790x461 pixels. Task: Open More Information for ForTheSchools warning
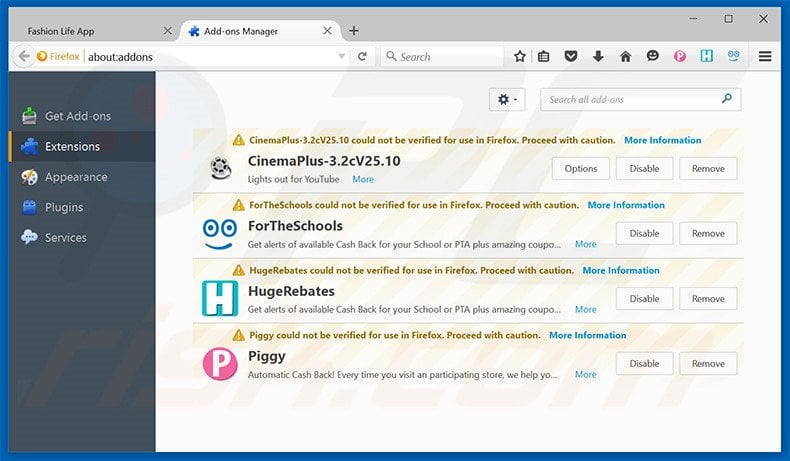[626, 205]
